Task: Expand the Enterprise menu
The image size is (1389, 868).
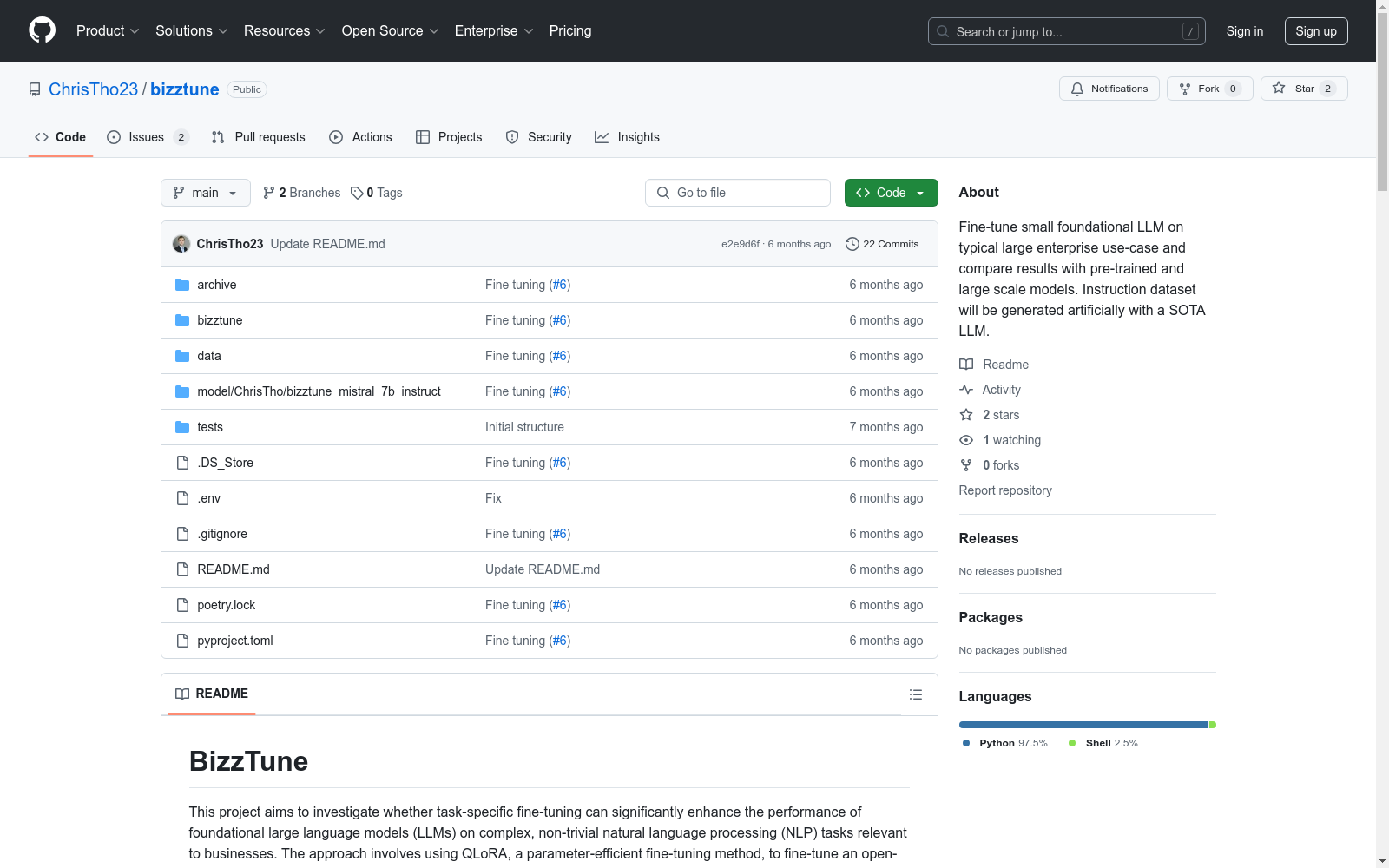Action: pyautogui.click(x=494, y=30)
